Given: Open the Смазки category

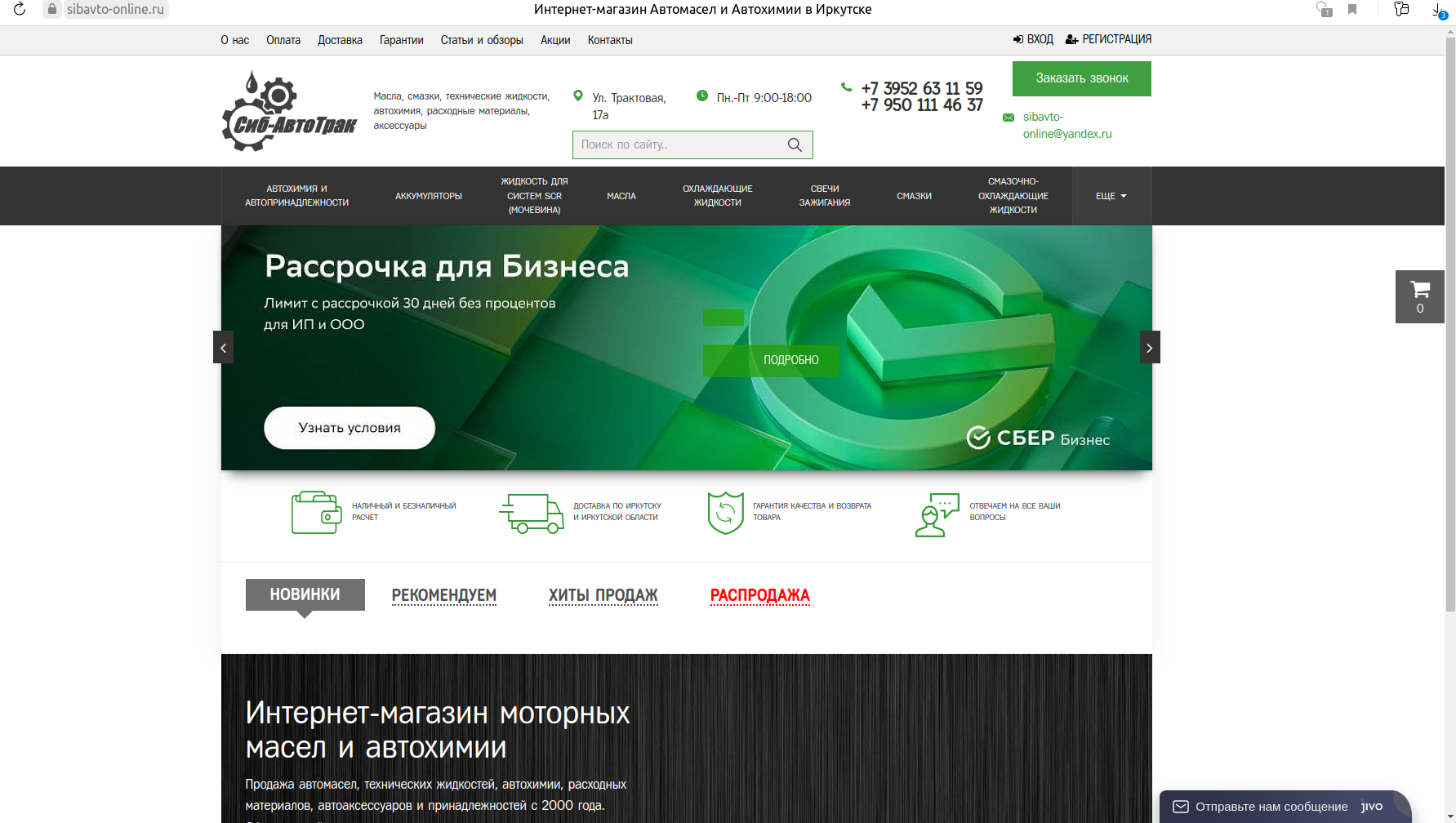Looking at the screenshot, I should [x=915, y=196].
